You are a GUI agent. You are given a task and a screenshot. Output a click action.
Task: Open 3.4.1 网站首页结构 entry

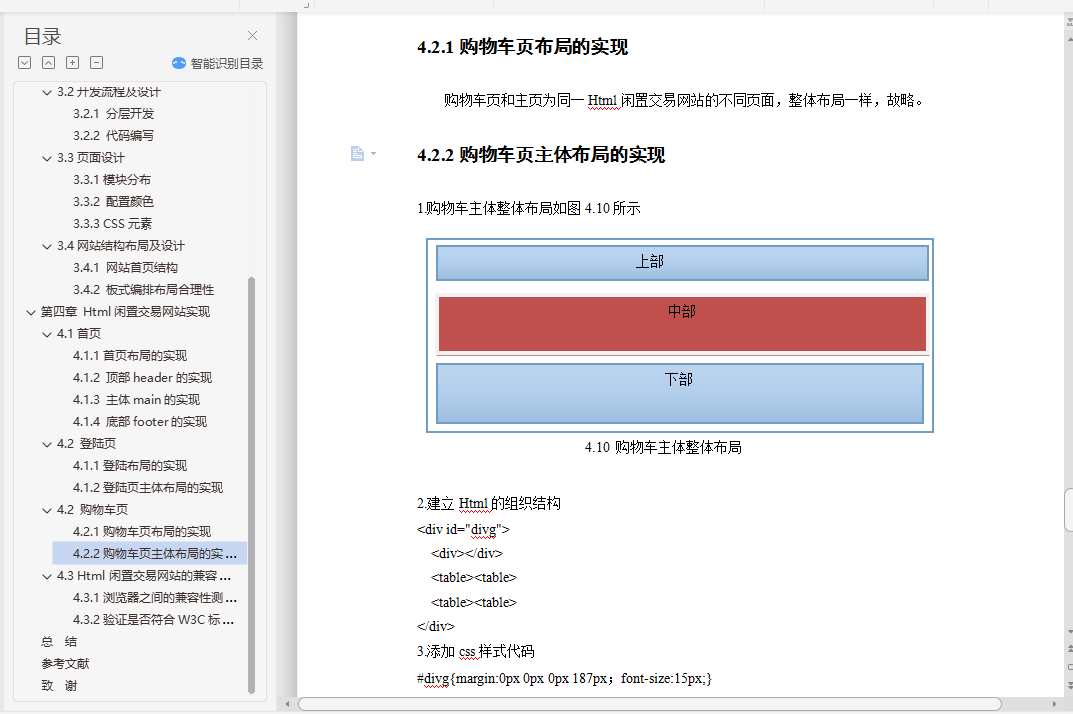125,268
